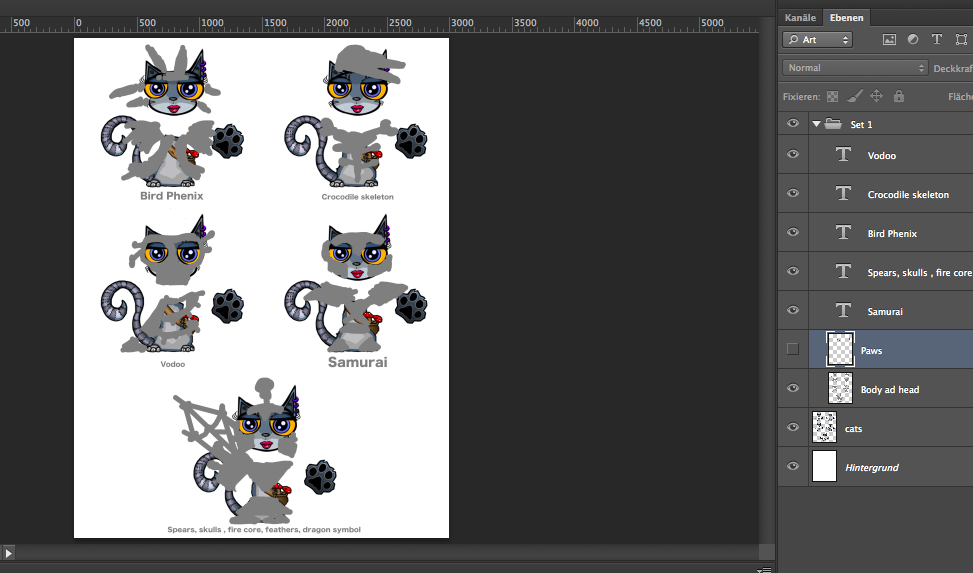
Task: Toggle visibility of the Vodoo text layer
Action: 793,155
